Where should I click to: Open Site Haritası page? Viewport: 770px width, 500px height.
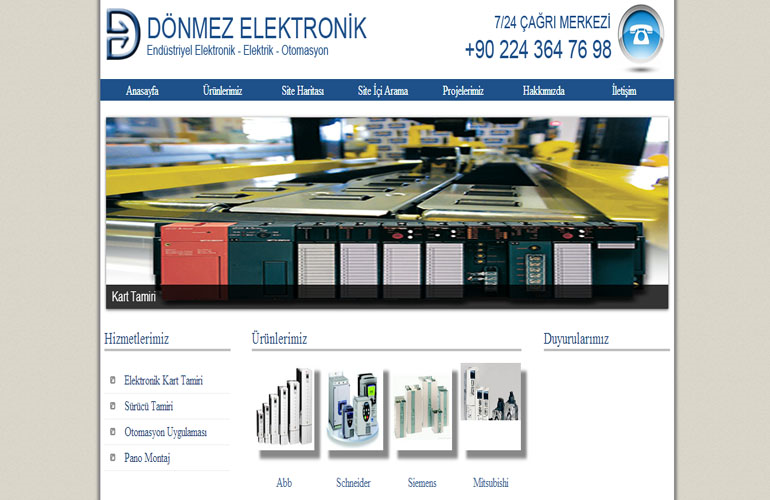302,91
